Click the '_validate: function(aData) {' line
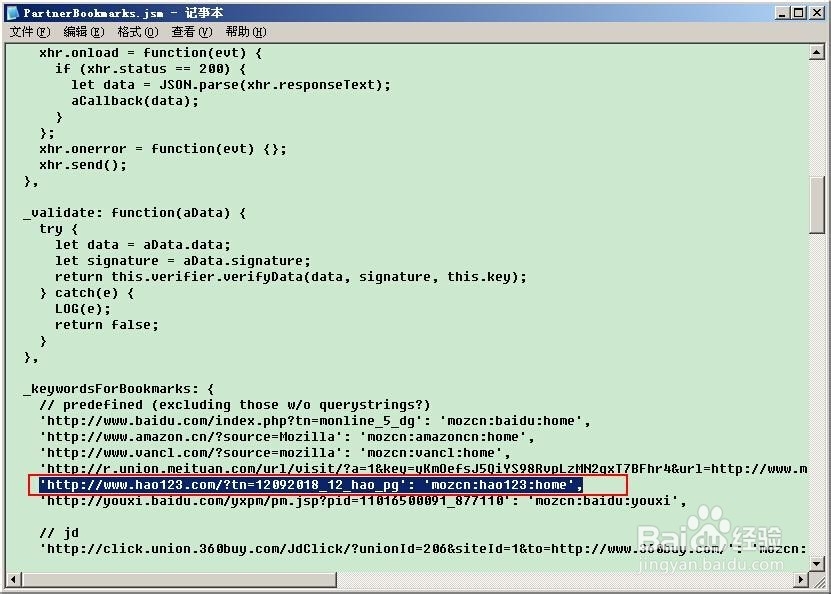This screenshot has height=594, width=831. point(135,213)
